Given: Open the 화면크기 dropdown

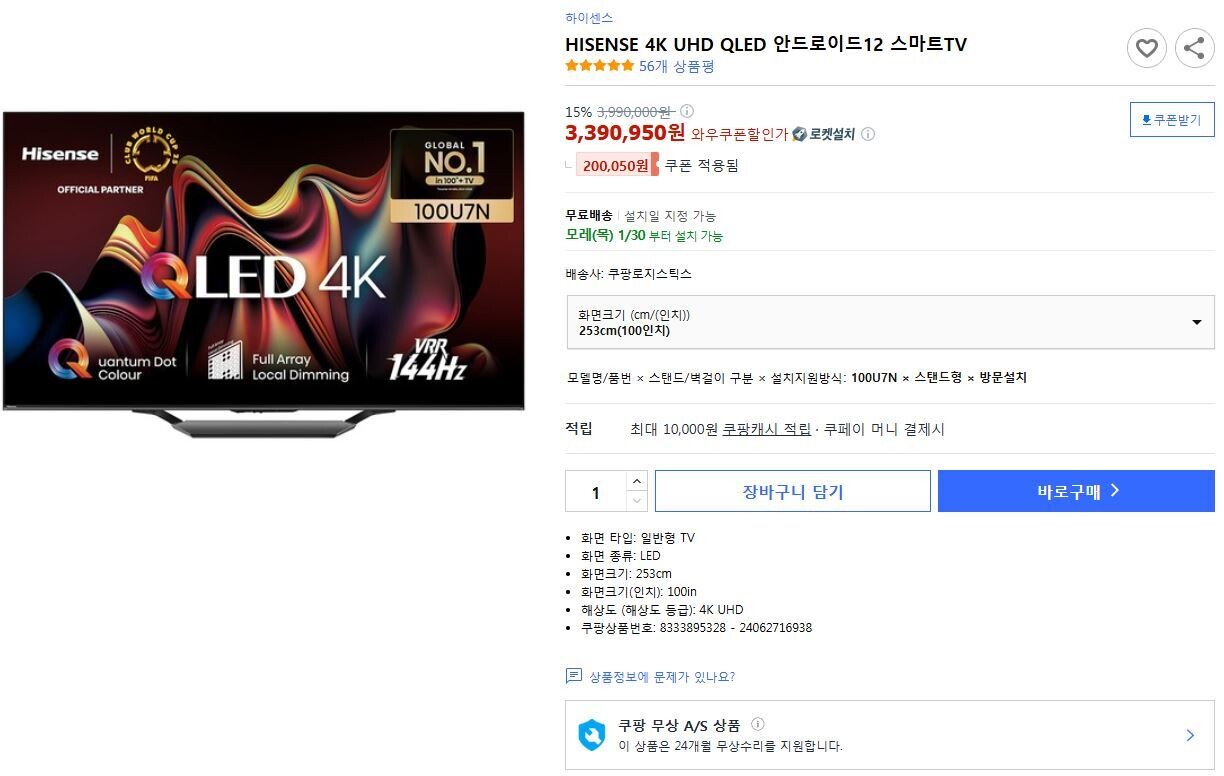Looking at the screenshot, I should click(x=890, y=322).
